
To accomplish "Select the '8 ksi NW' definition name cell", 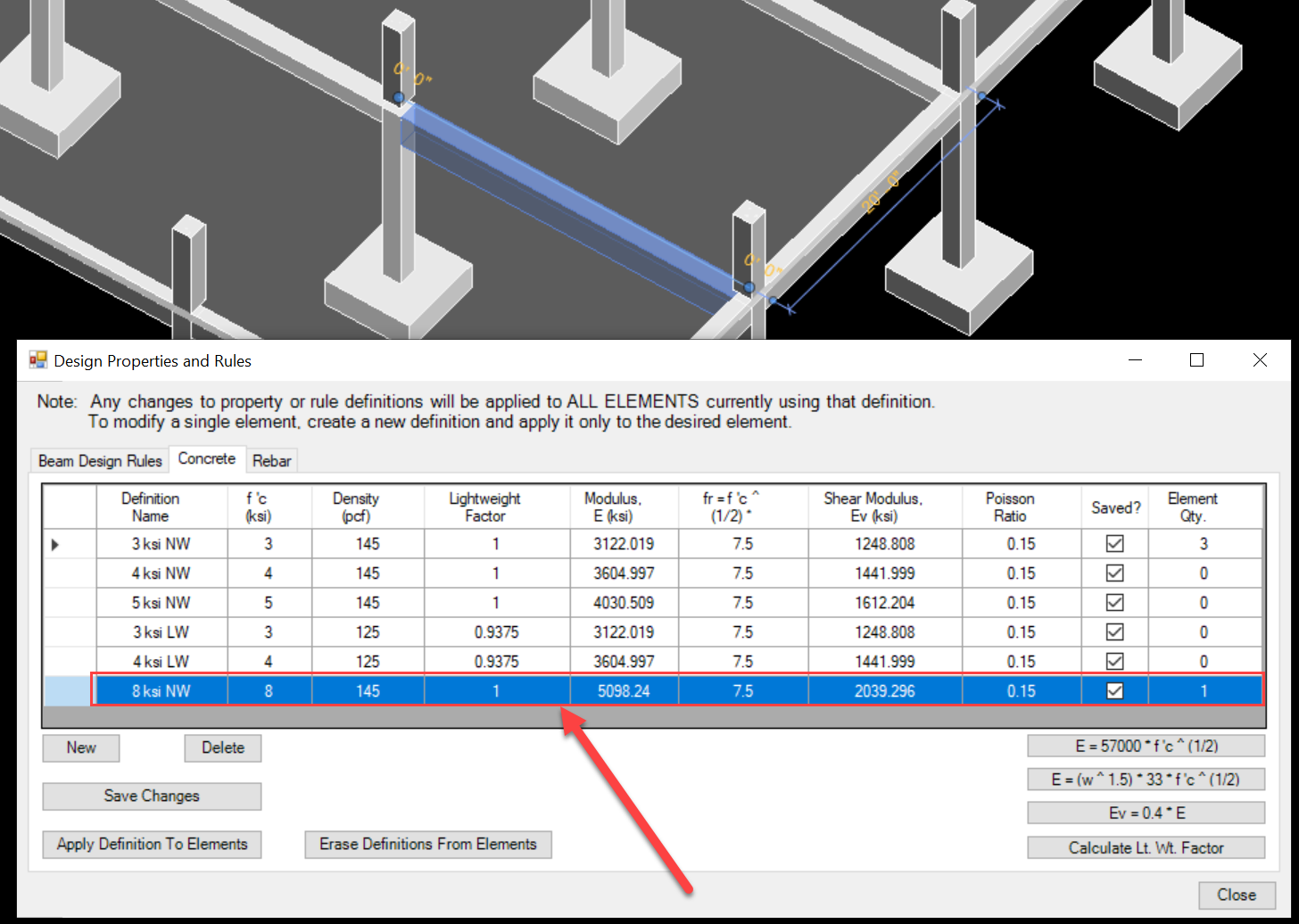I will click(162, 691).
